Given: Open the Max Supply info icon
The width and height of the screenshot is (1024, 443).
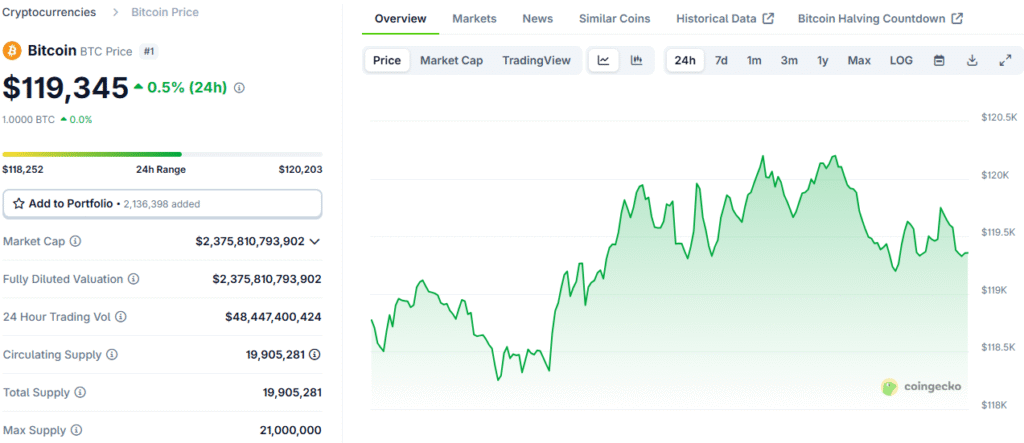Looking at the screenshot, I should pyautogui.click(x=76, y=431).
